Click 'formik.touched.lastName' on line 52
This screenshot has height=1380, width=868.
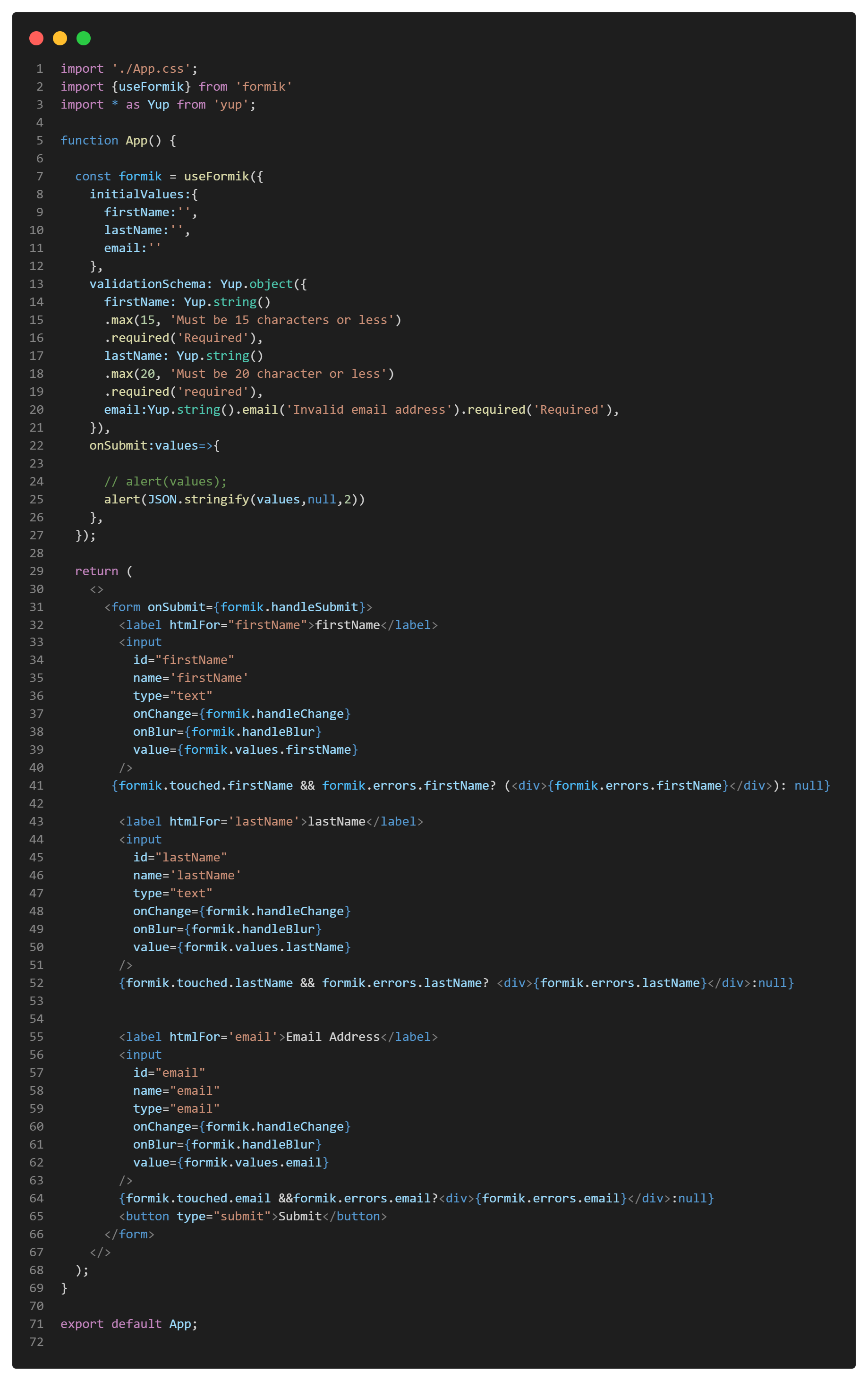(x=209, y=983)
